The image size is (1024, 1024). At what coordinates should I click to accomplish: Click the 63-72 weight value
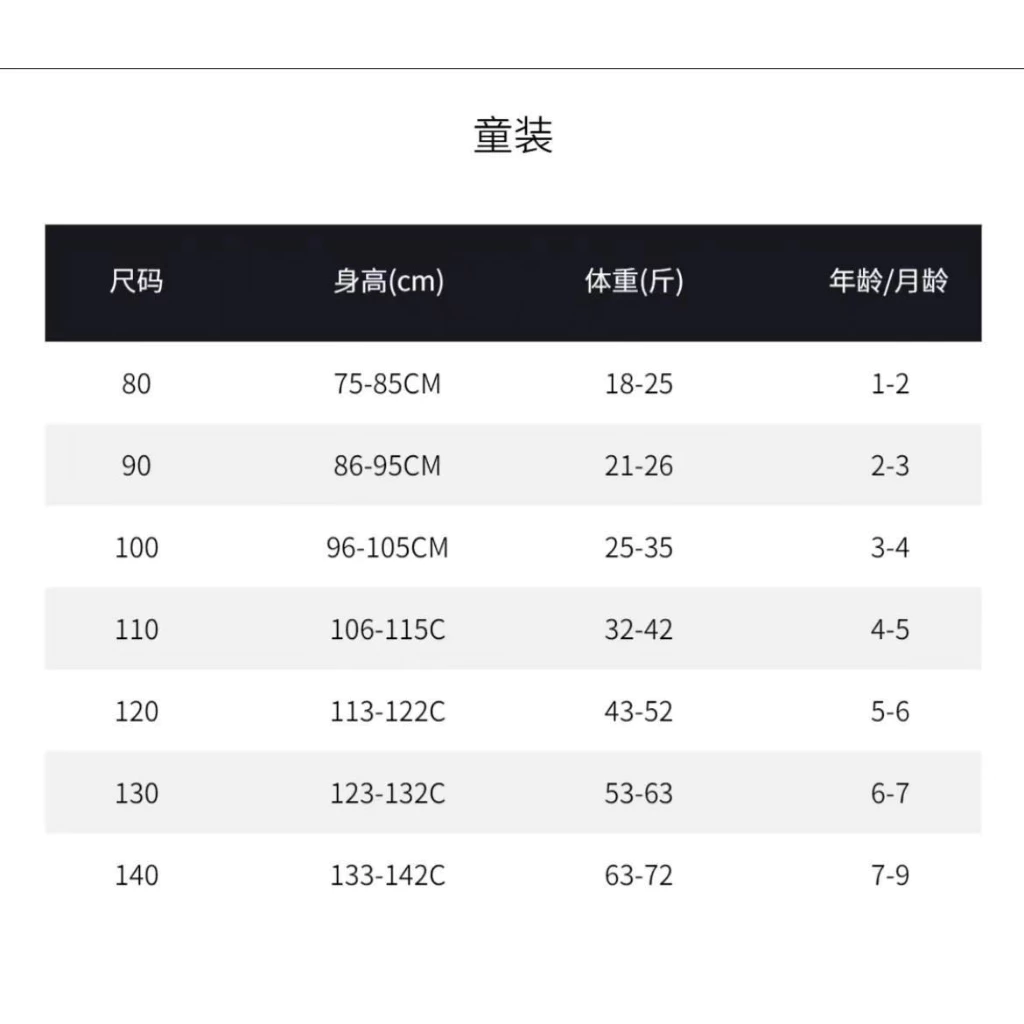[x=639, y=875]
